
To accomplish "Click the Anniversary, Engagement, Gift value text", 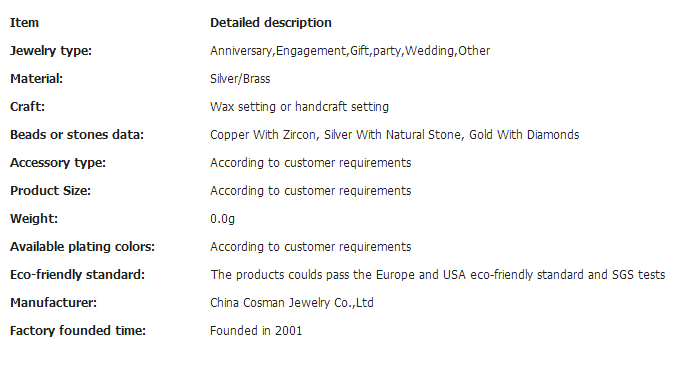I will coord(350,51).
